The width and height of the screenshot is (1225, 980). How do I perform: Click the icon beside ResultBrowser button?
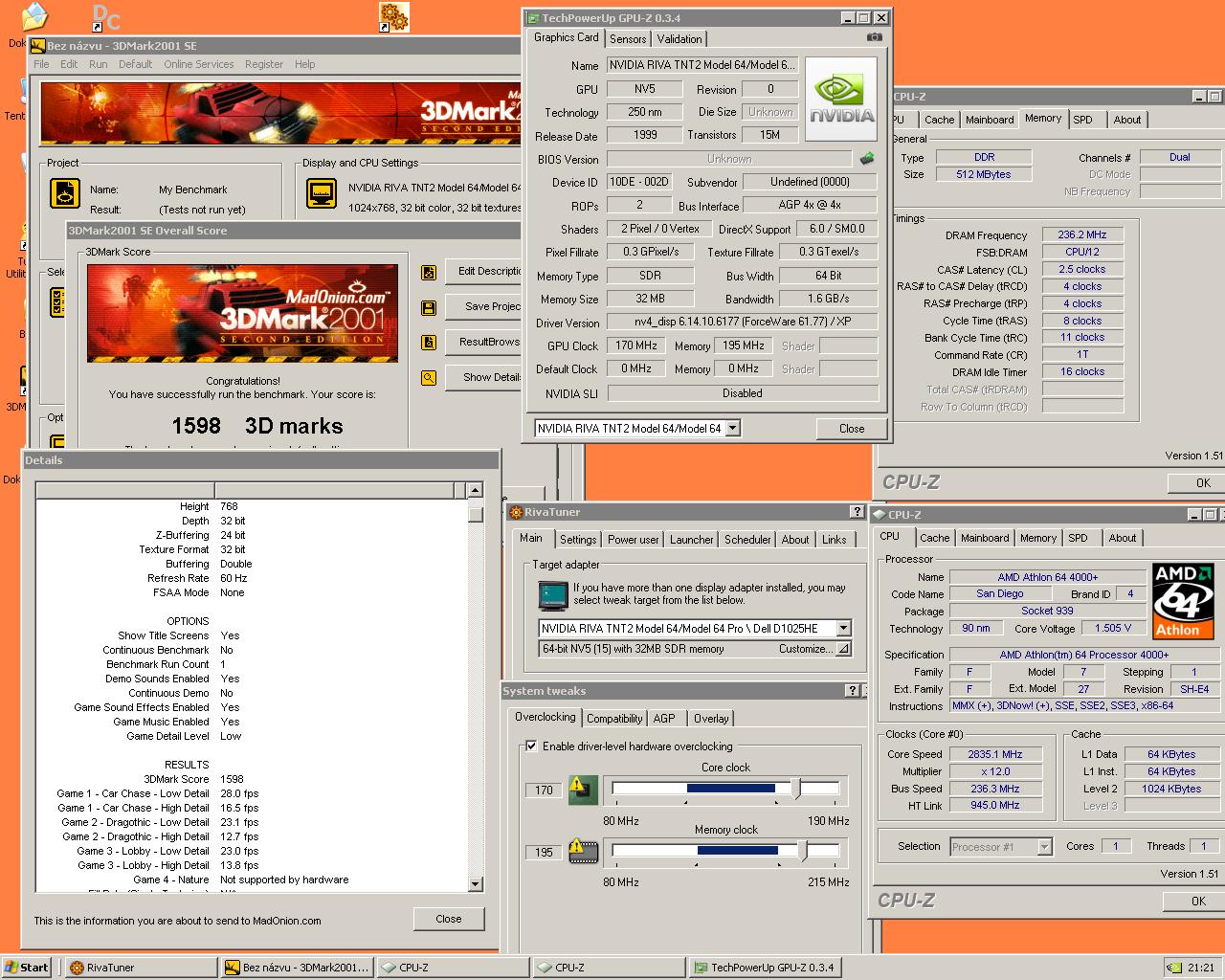tap(429, 342)
